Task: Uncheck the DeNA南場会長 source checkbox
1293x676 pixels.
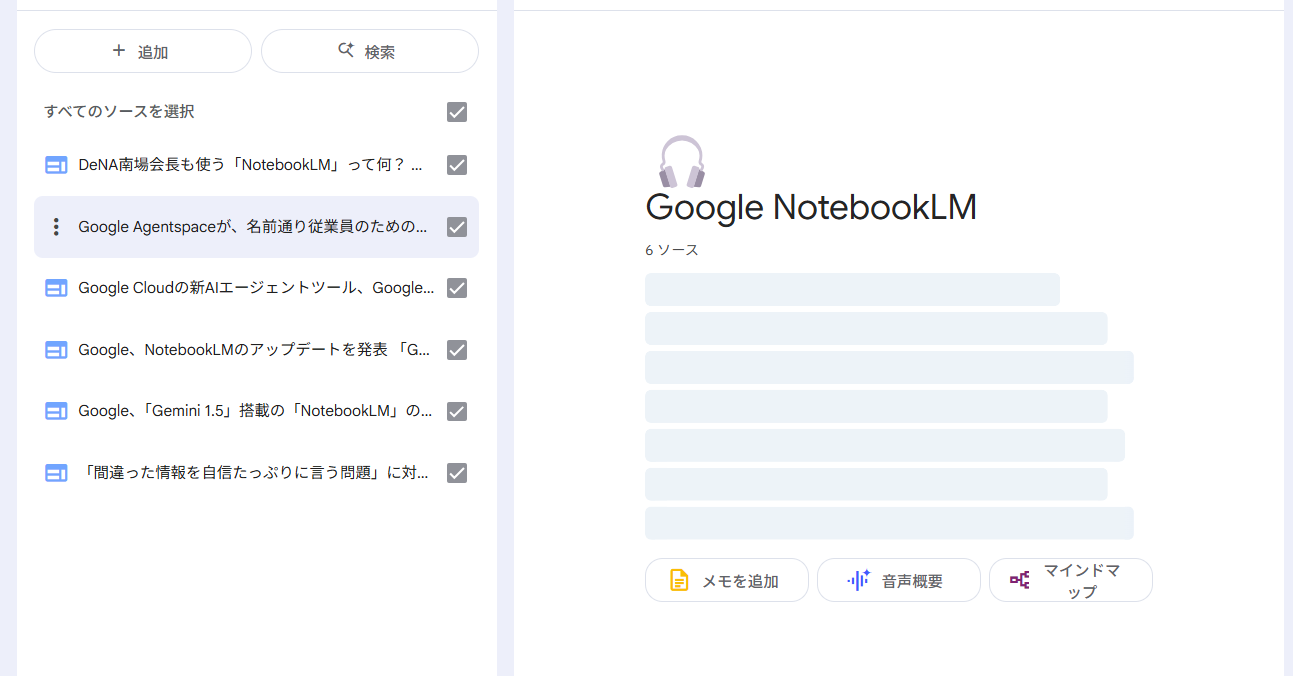Action: pyautogui.click(x=457, y=165)
